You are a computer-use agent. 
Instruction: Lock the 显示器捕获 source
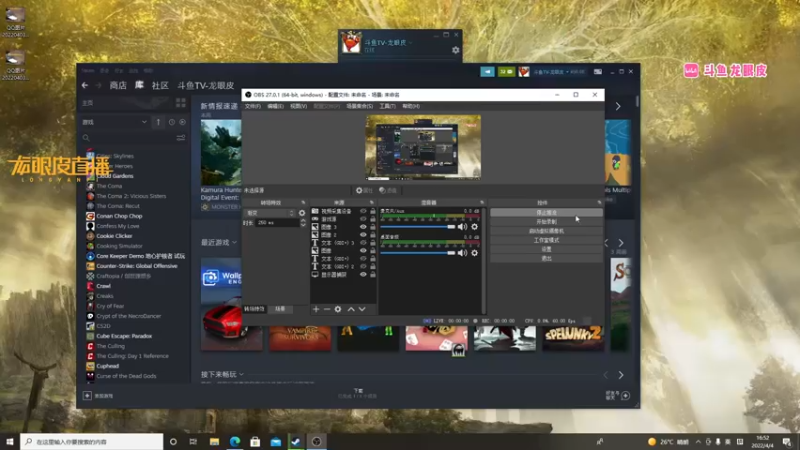pos(373,274)
